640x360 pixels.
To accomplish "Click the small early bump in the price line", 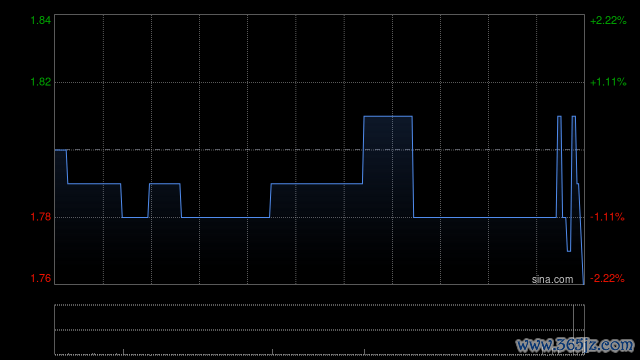I will click(x=165, y=184).
